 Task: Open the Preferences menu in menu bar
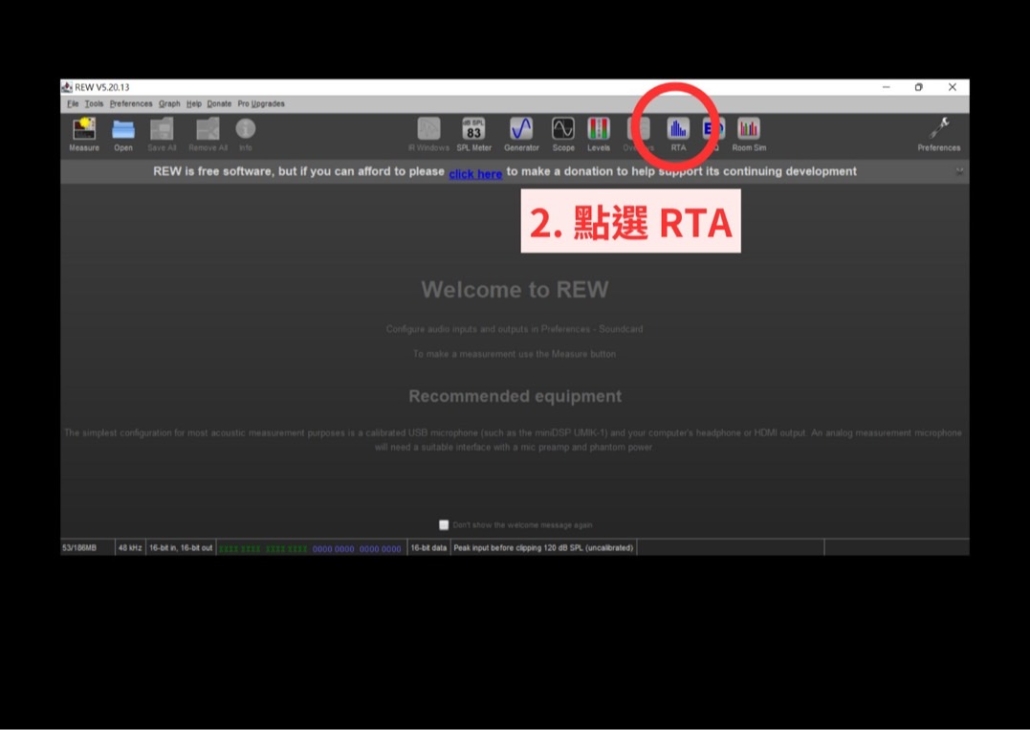point(131,104)
